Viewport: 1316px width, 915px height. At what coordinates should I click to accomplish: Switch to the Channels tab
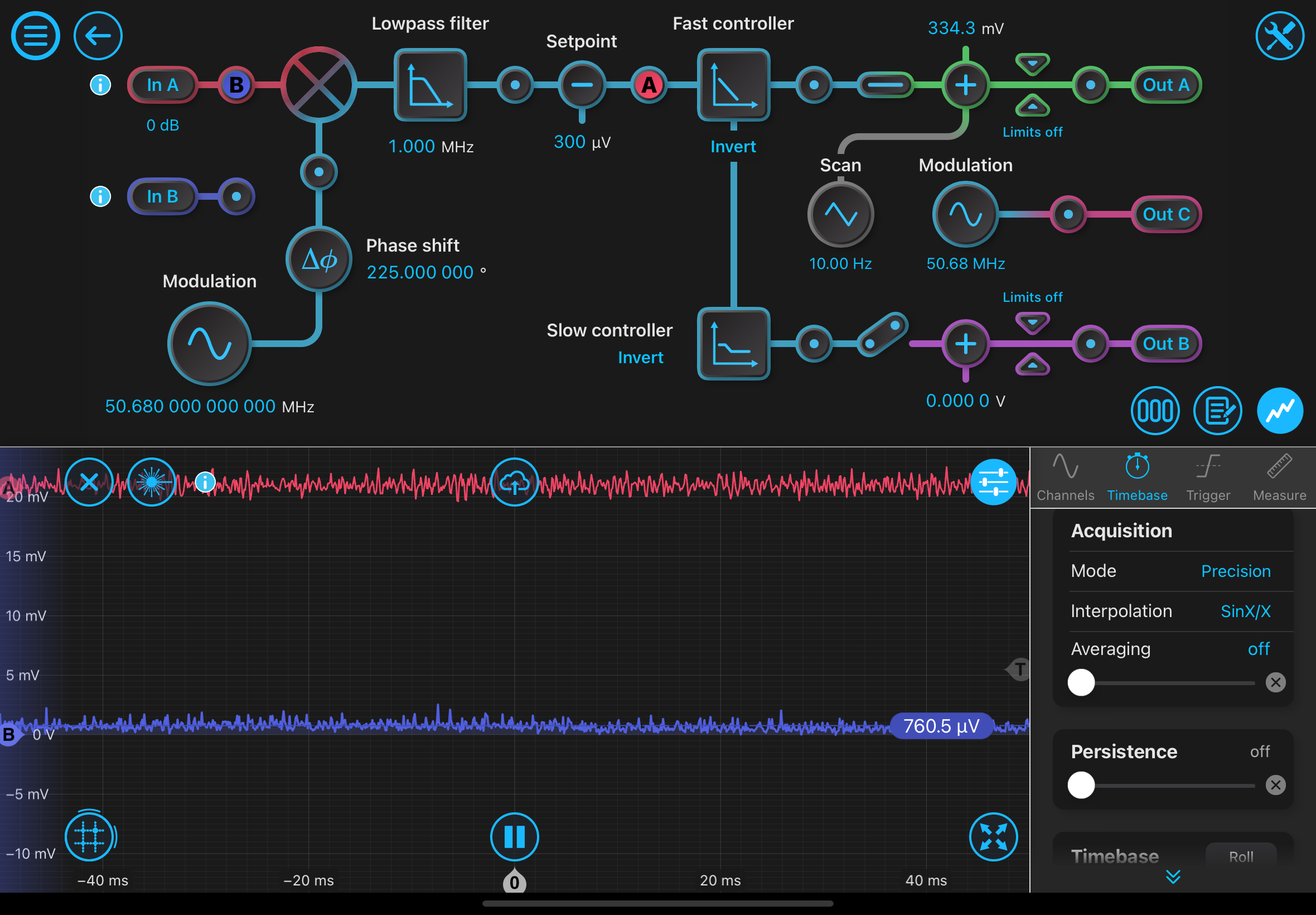click(1066, 478)
